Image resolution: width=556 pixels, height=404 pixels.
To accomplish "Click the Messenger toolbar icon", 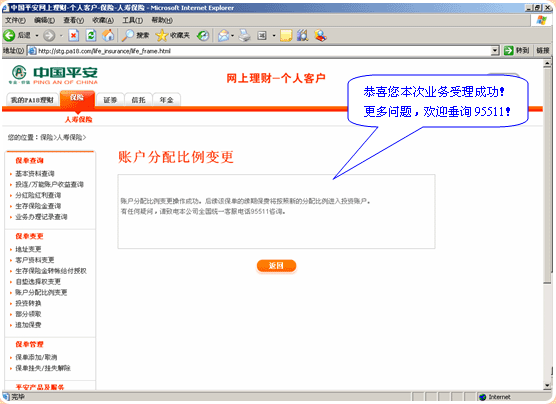I will click(x=320, y=35).
